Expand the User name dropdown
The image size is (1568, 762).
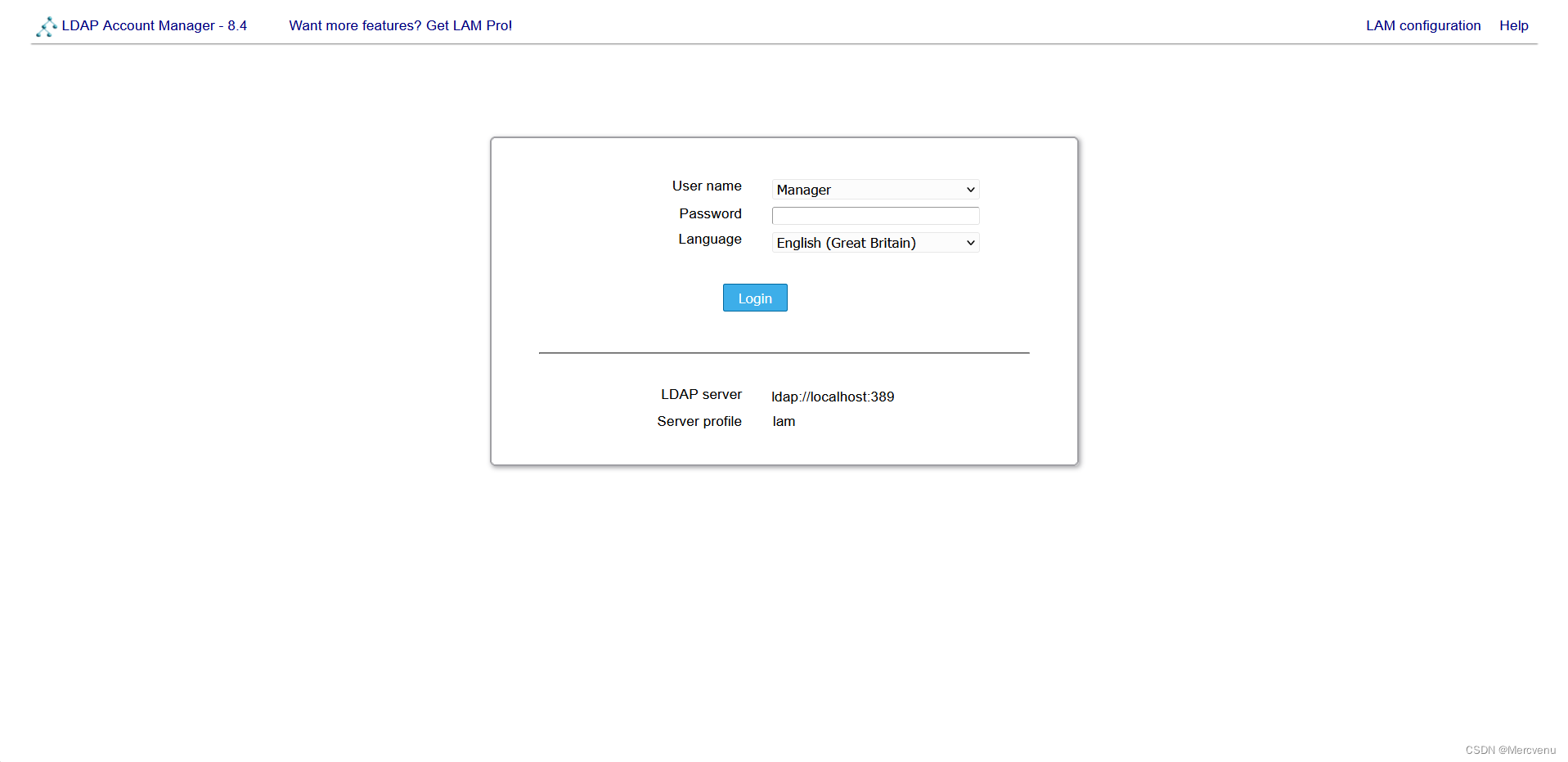coord(875,190)
